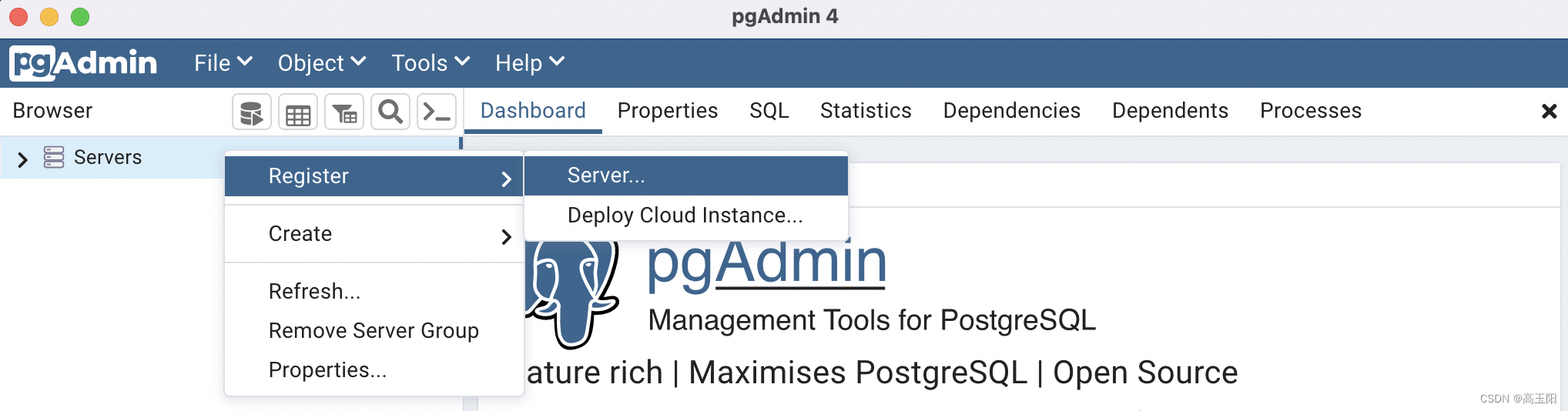
Task: Close the panel with X icon
Action: click(1549, 112)
